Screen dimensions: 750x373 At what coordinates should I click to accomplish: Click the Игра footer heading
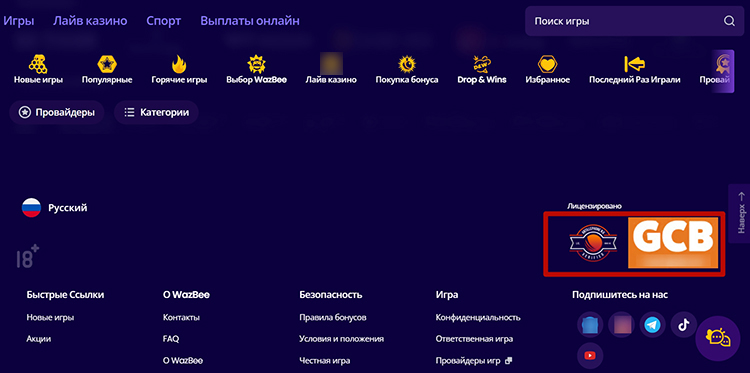pyautogui.click(x=447, y=295)
